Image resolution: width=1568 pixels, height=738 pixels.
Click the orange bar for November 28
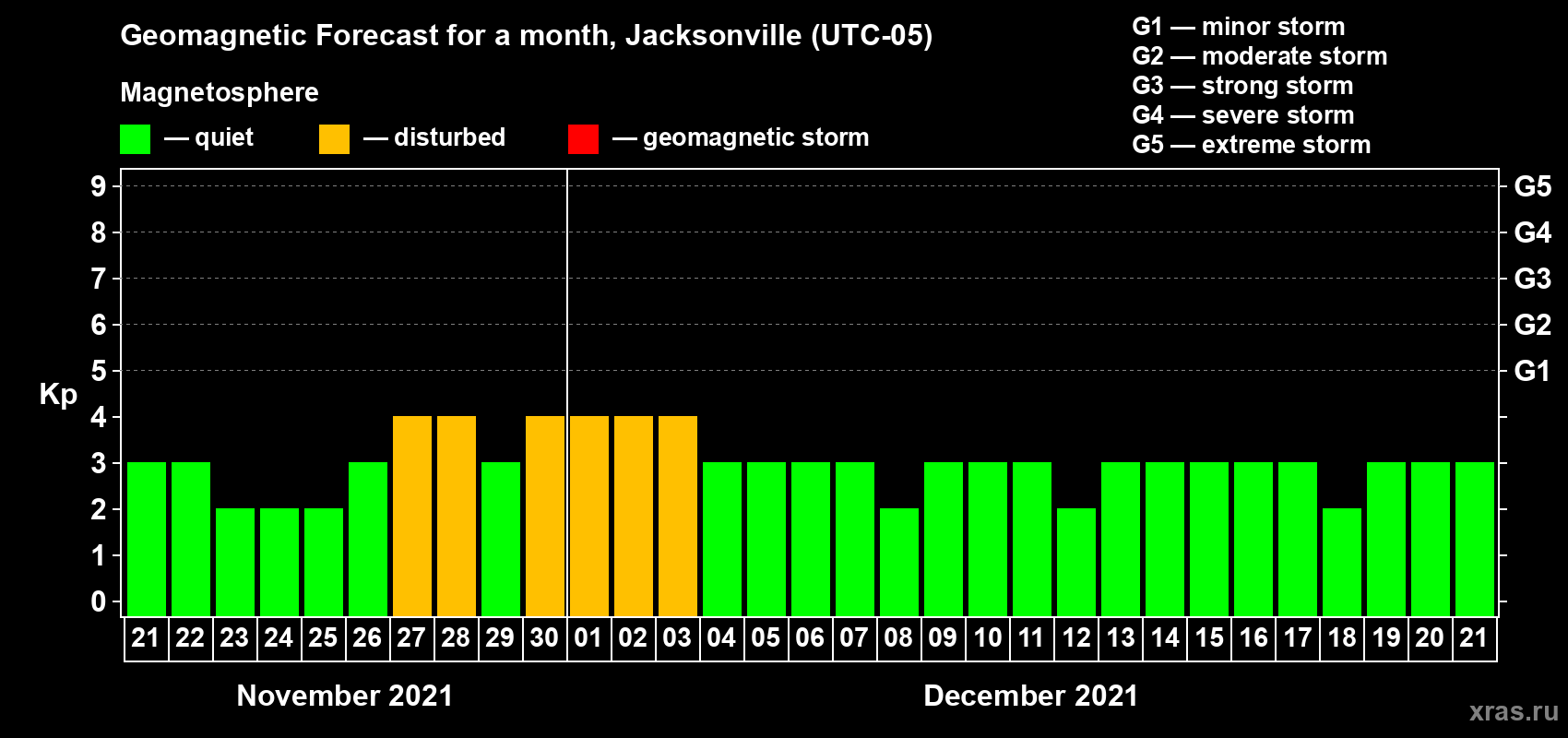(457, 516)
